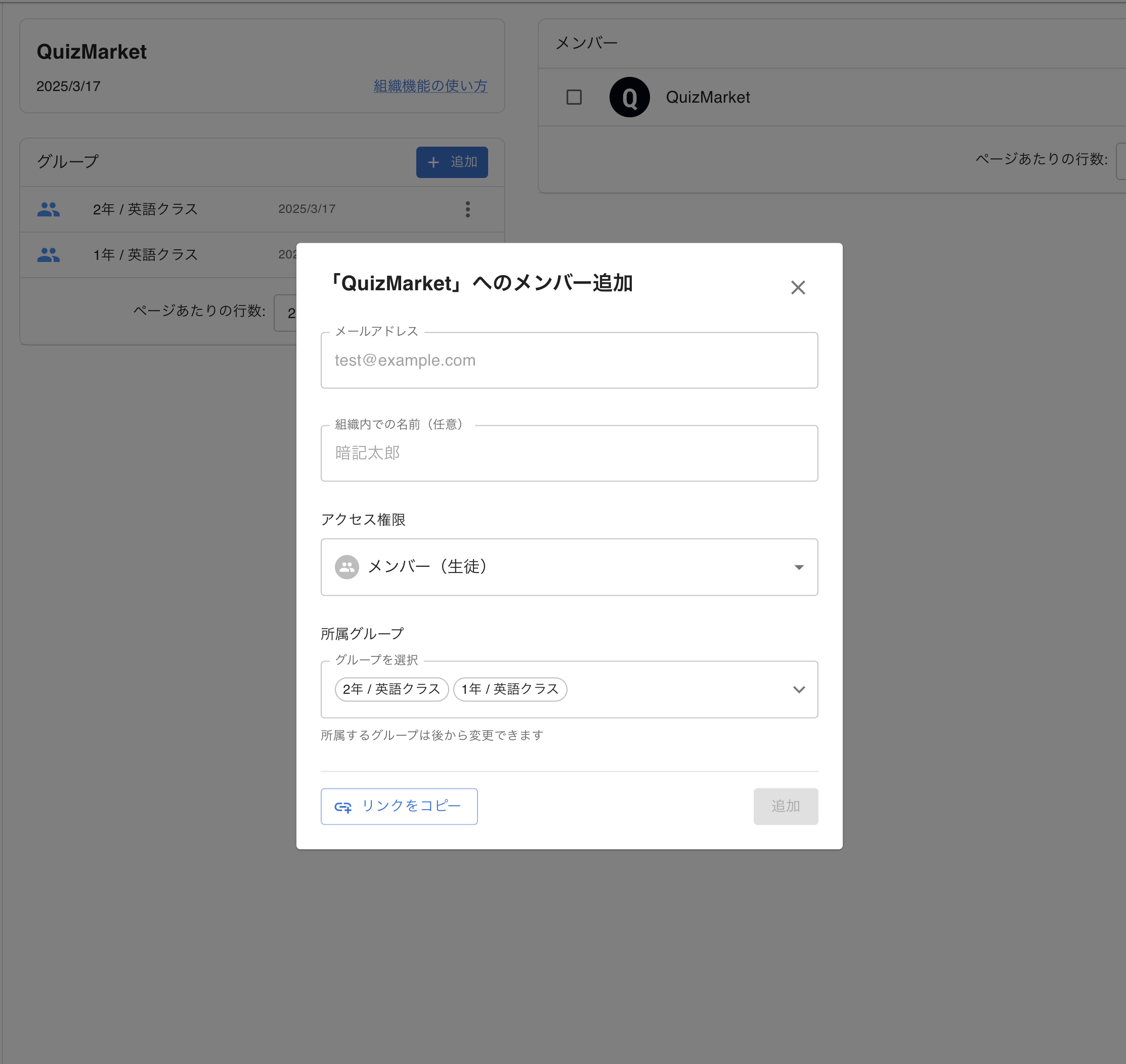Viewport: 1126px width, 1064px height.
Task: Click the person icon inside the access permission field
Action: click(x=348, y=567)
